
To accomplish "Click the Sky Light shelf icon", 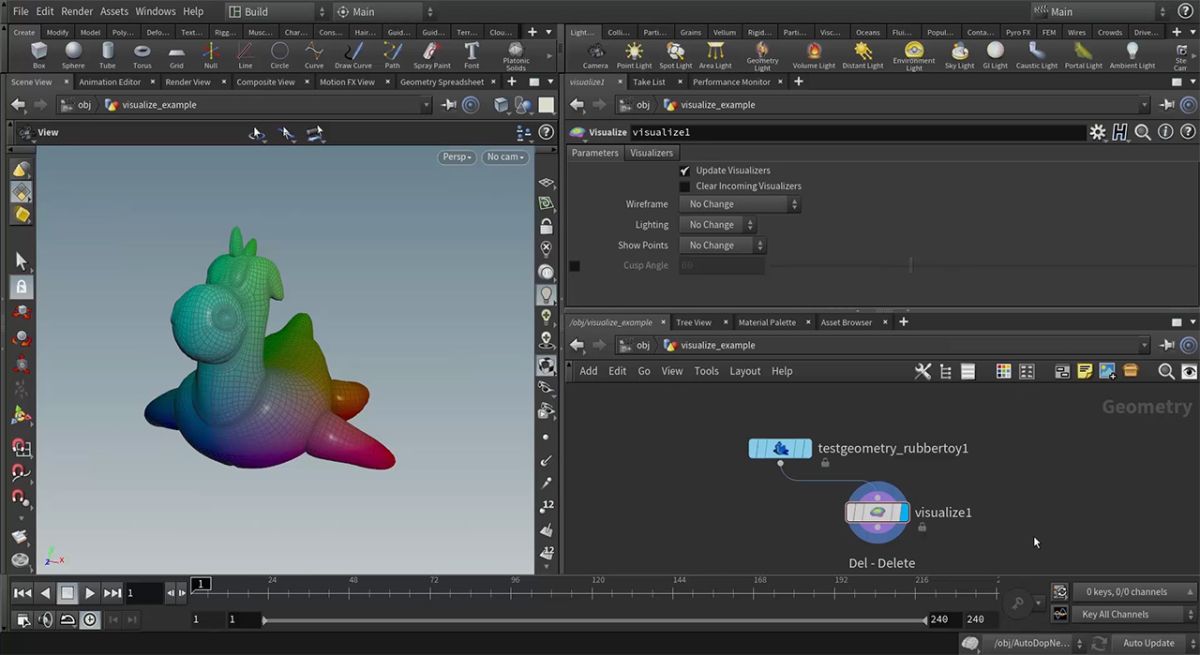I will coord(959,54).
